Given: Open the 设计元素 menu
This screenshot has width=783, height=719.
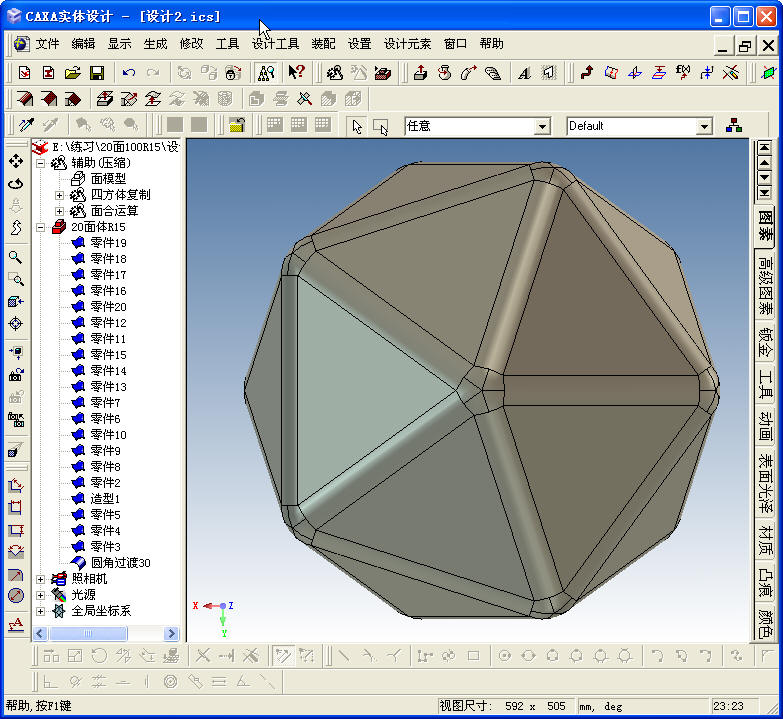Looking at the screenshot, I should click(407, 44).
